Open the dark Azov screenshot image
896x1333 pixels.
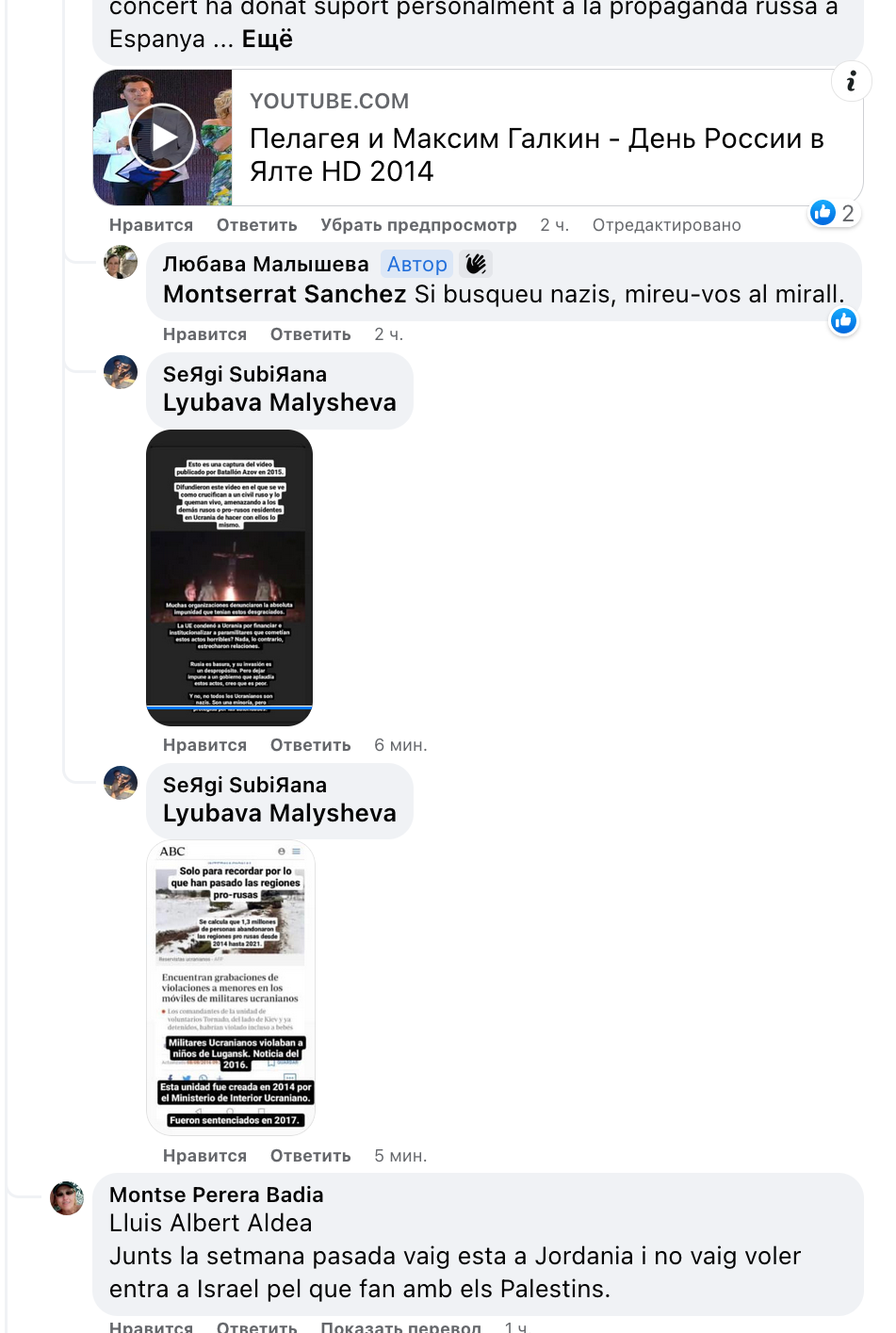[x=230, y=578]
